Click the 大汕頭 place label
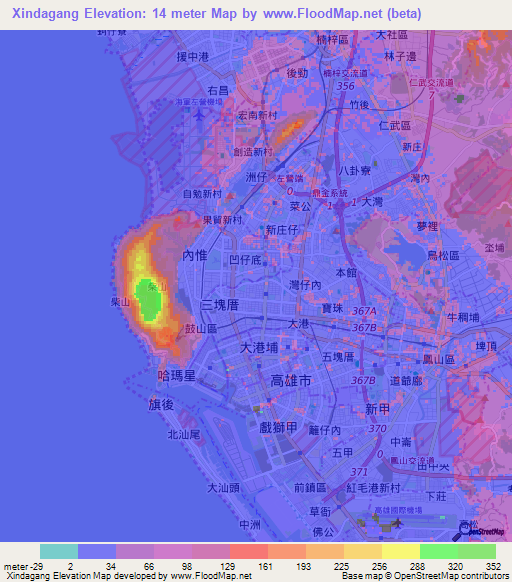 click(x=224, y=487)
